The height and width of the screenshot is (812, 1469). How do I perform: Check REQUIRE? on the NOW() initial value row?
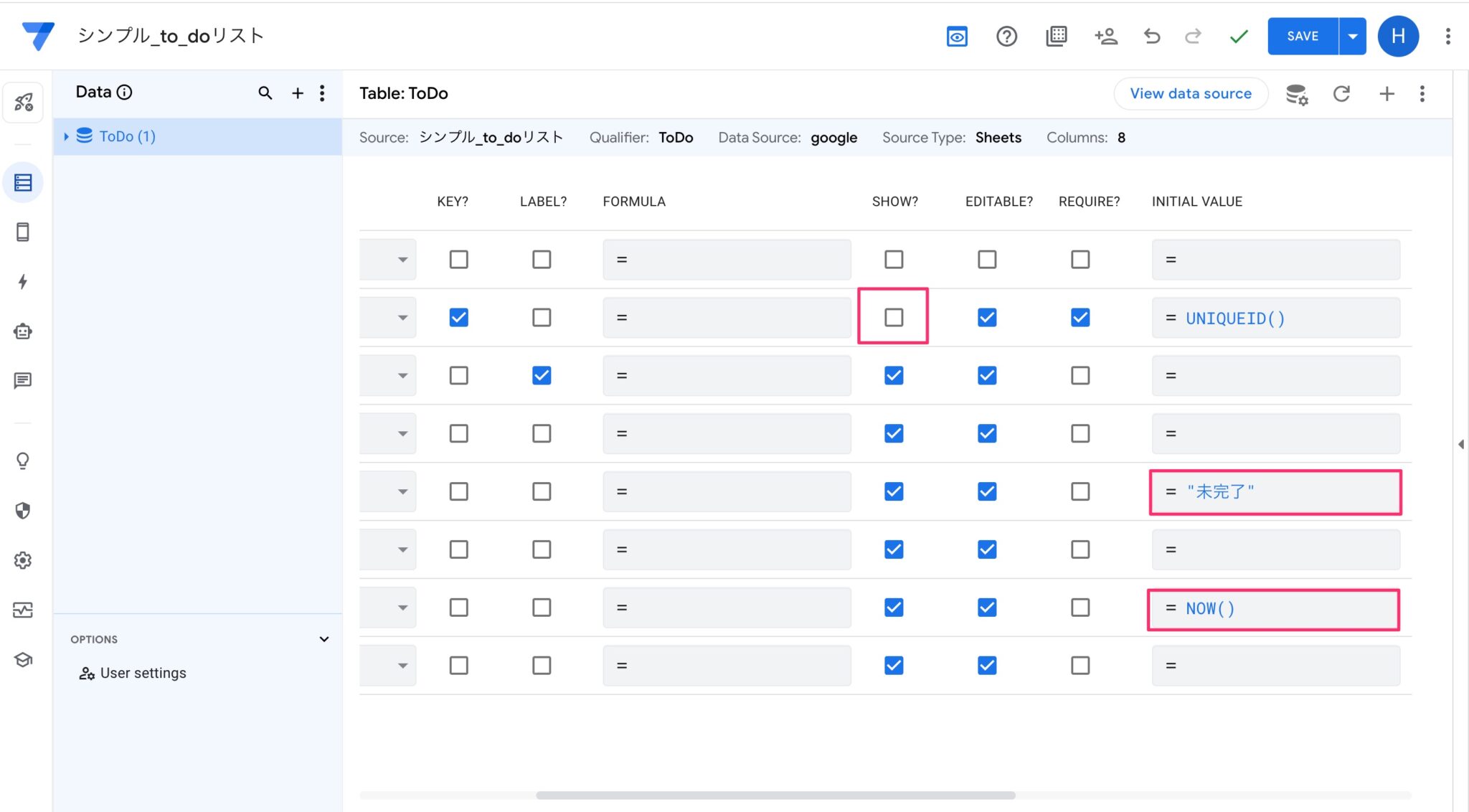[1081, 607]
